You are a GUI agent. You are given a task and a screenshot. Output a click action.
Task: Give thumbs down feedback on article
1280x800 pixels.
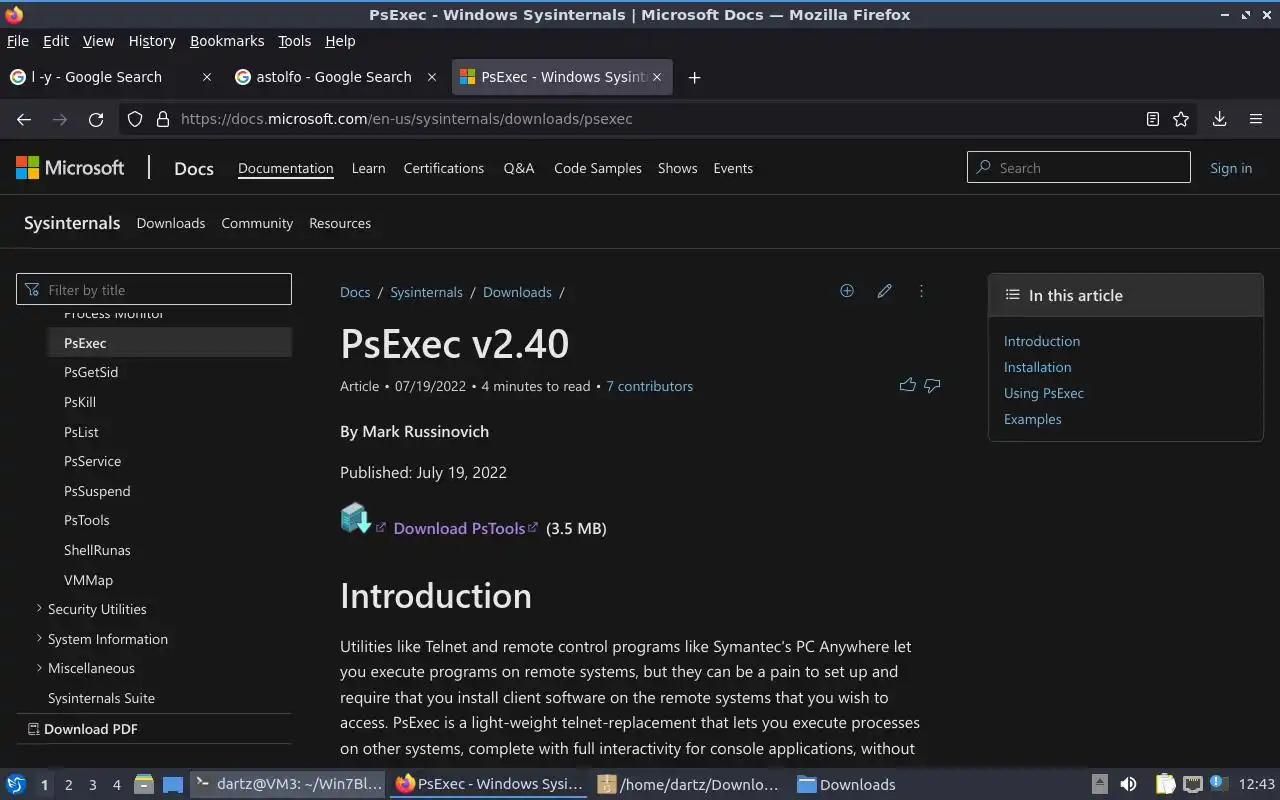pos(932,385)
